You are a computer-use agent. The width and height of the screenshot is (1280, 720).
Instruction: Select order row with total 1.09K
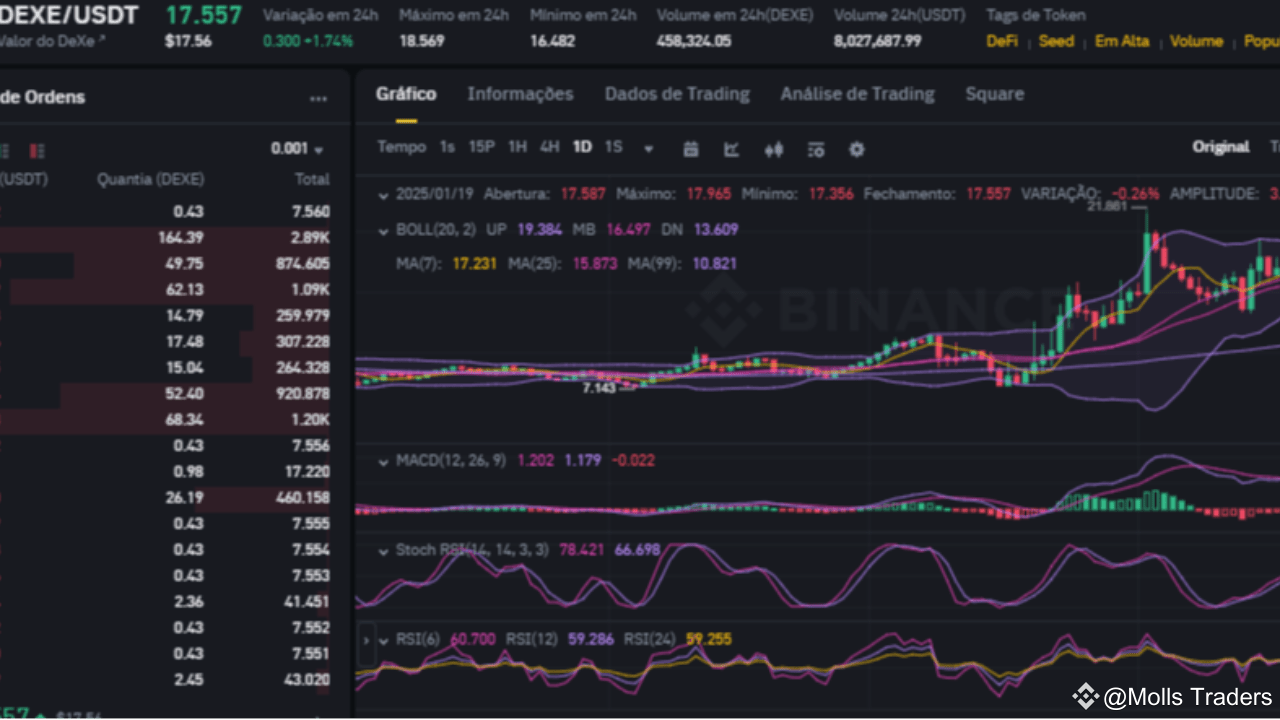165,290
